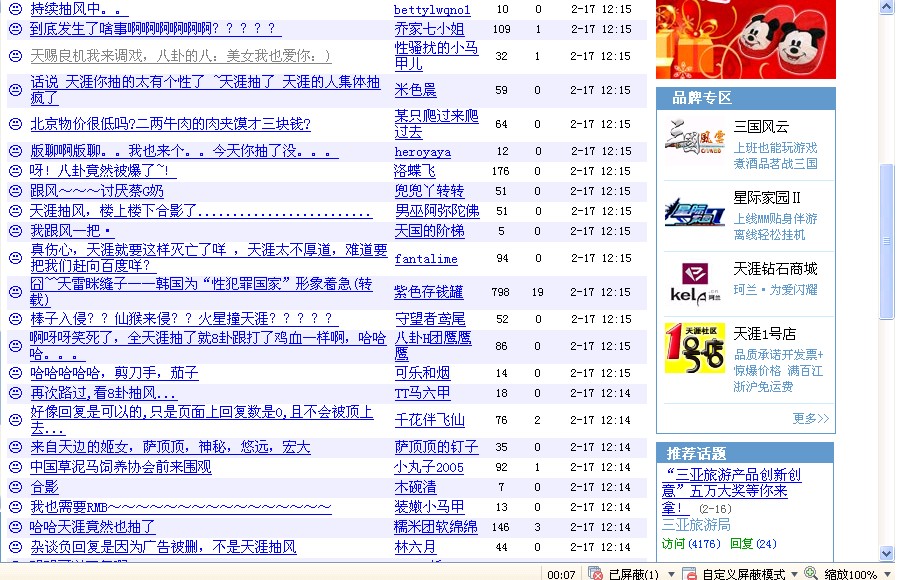Click smiley icon beside '持续抽风中' post

[16, 9]
